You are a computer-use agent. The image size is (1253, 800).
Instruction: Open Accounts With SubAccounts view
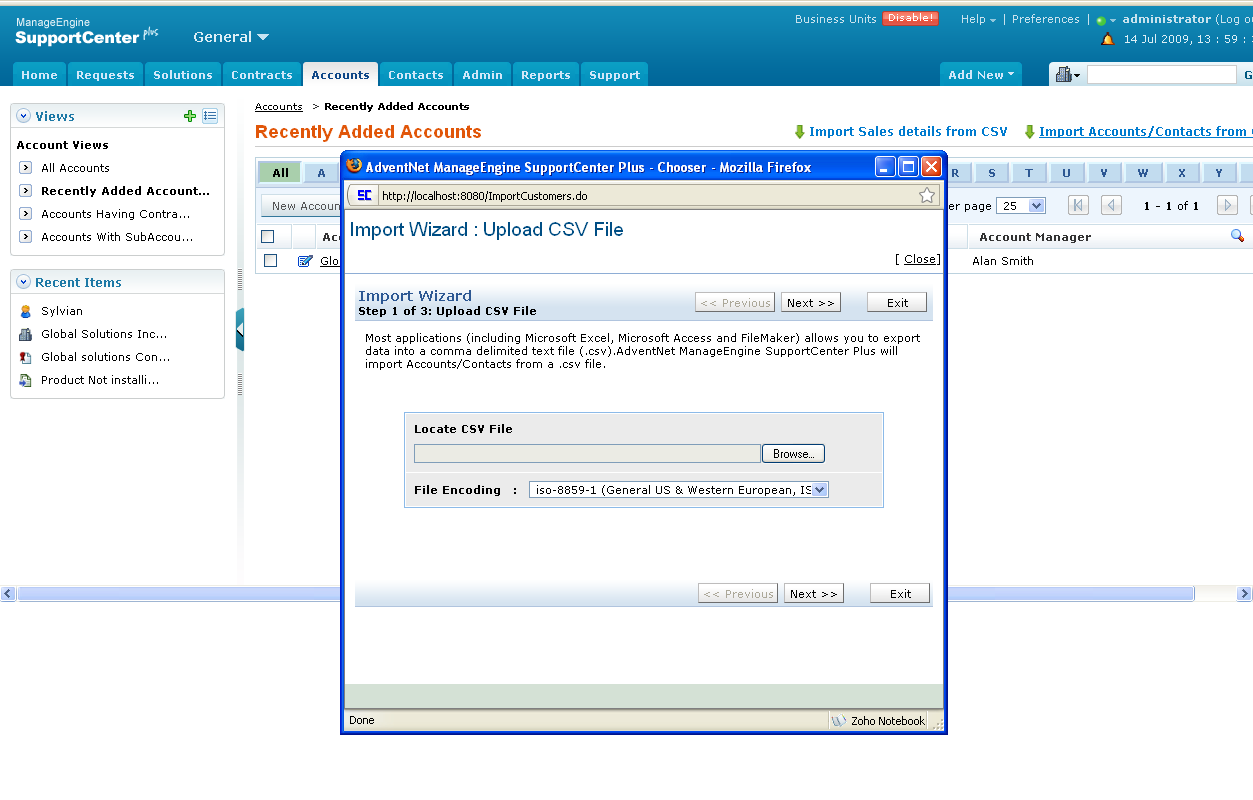click(117, 237)
